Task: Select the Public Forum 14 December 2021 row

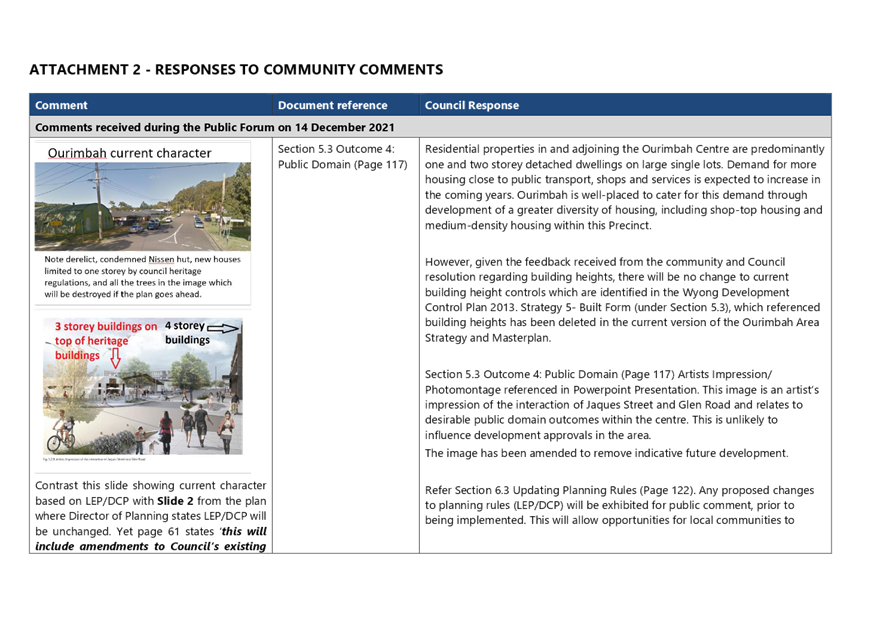Action: (x=214, y=128)
